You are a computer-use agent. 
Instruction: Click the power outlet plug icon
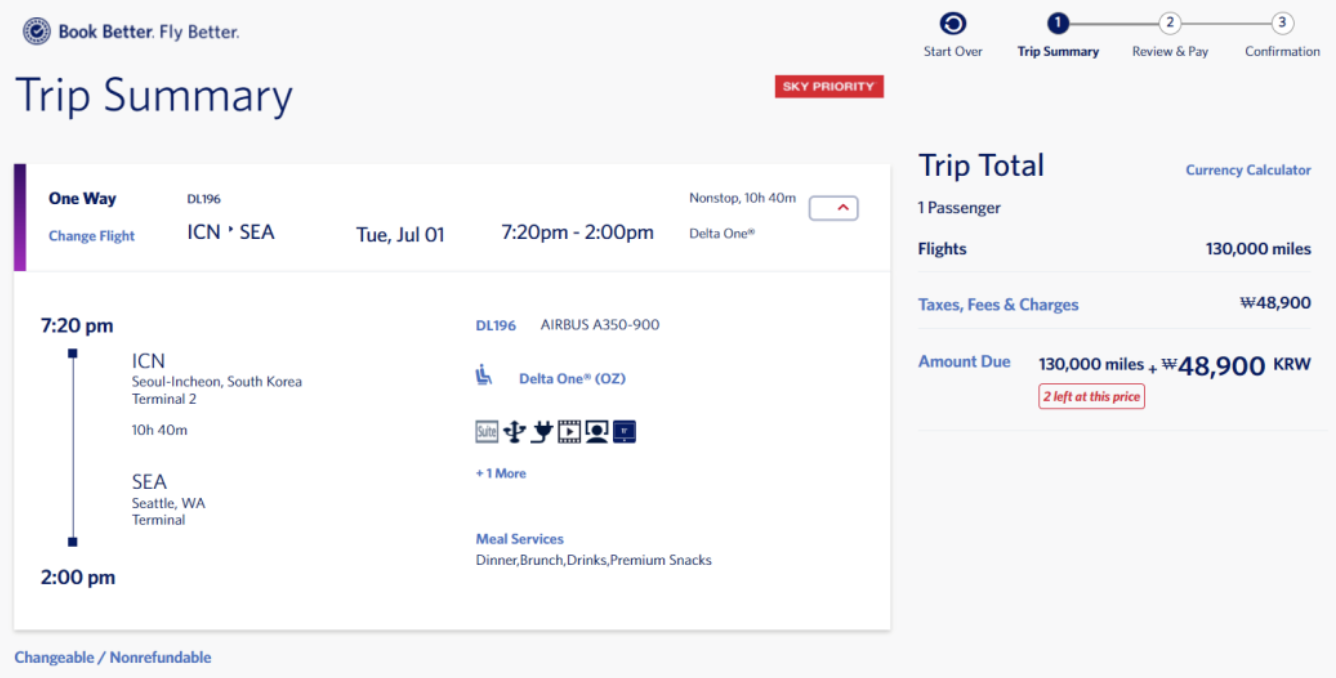(543, 432)
